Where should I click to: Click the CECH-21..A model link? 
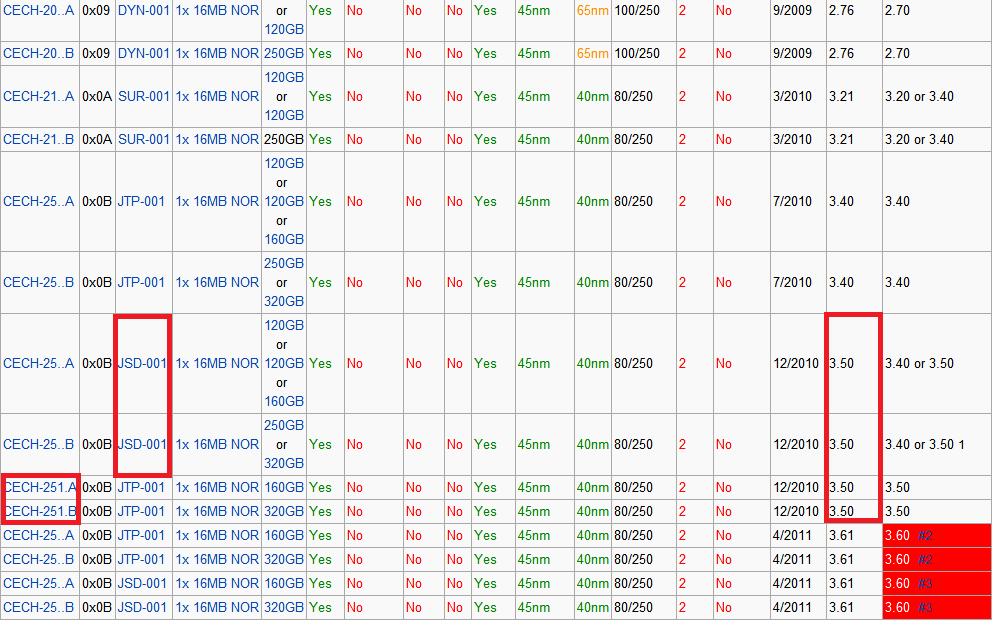38,97
